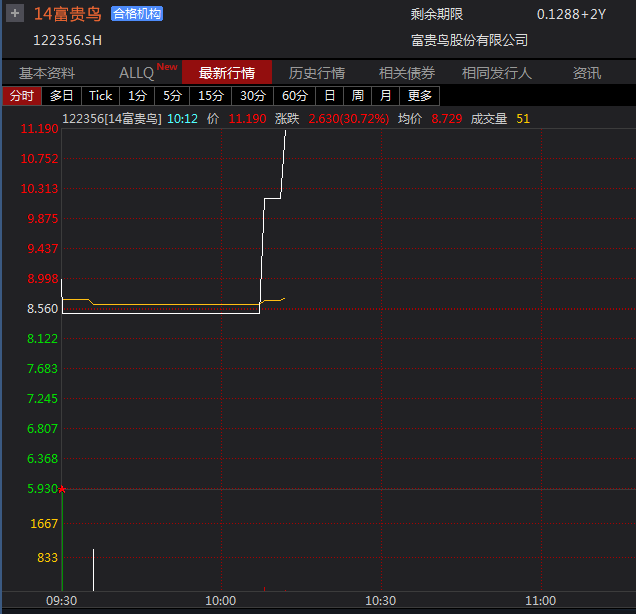This screenshot has height=614, width=636.
Task: Open the 相关债券 tab
Action: click(407, 73)
